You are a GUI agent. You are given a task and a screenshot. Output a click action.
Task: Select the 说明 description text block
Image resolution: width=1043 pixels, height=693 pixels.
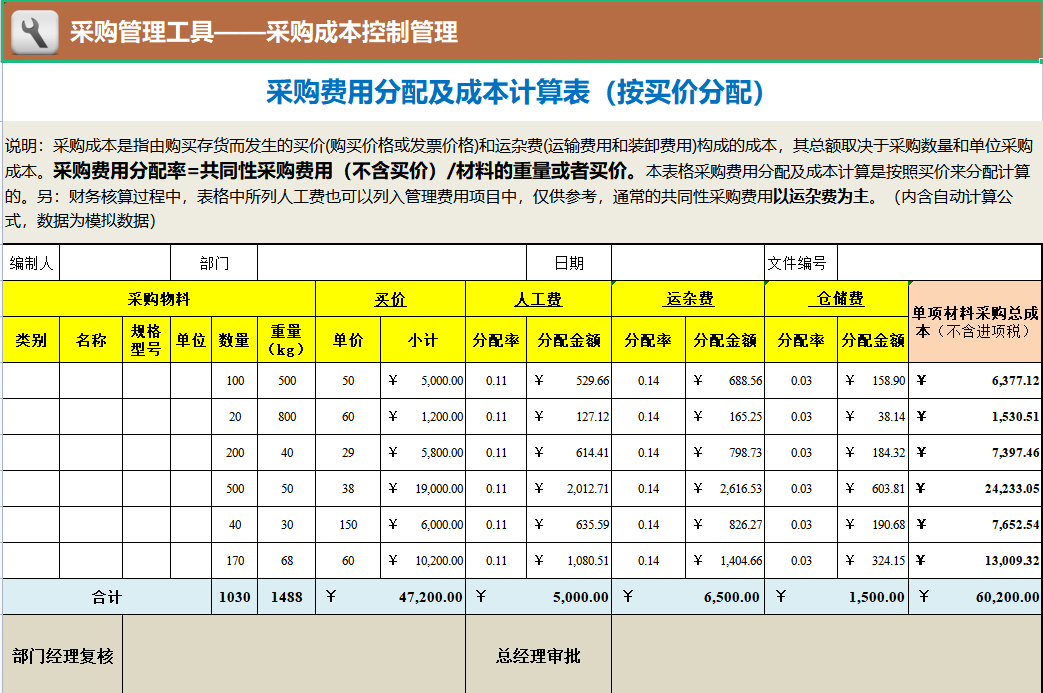pos(520,177)
